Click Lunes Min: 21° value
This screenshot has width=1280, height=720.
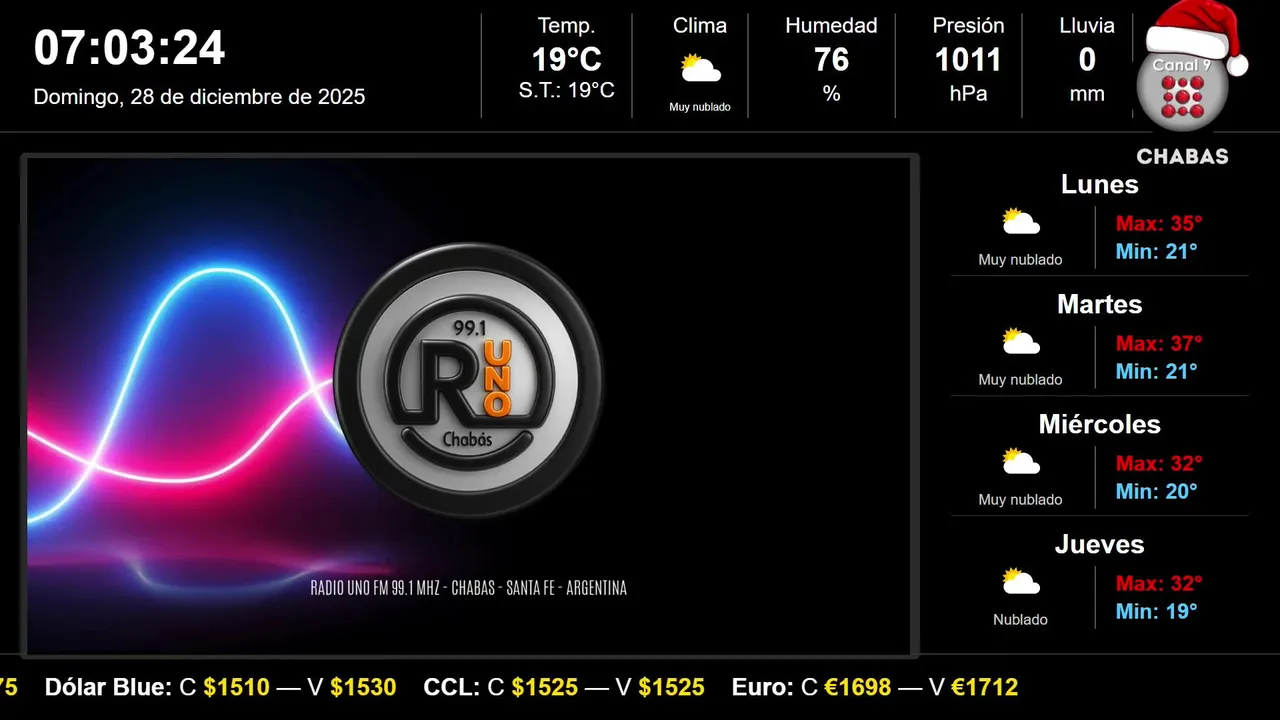pyautogui.click(x=1157, y=251)
